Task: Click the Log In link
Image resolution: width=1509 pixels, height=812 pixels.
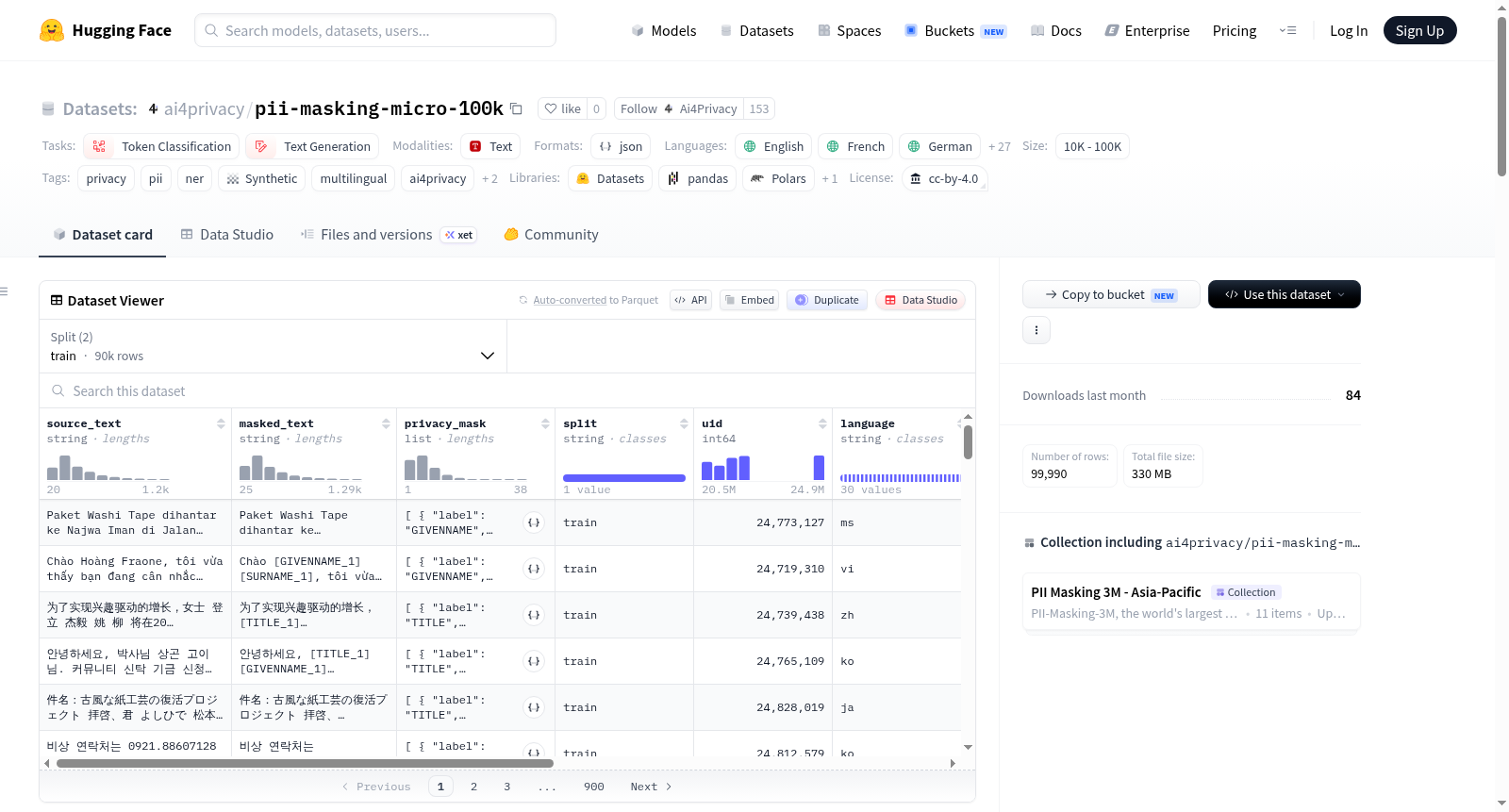Action: [1349, 30]
